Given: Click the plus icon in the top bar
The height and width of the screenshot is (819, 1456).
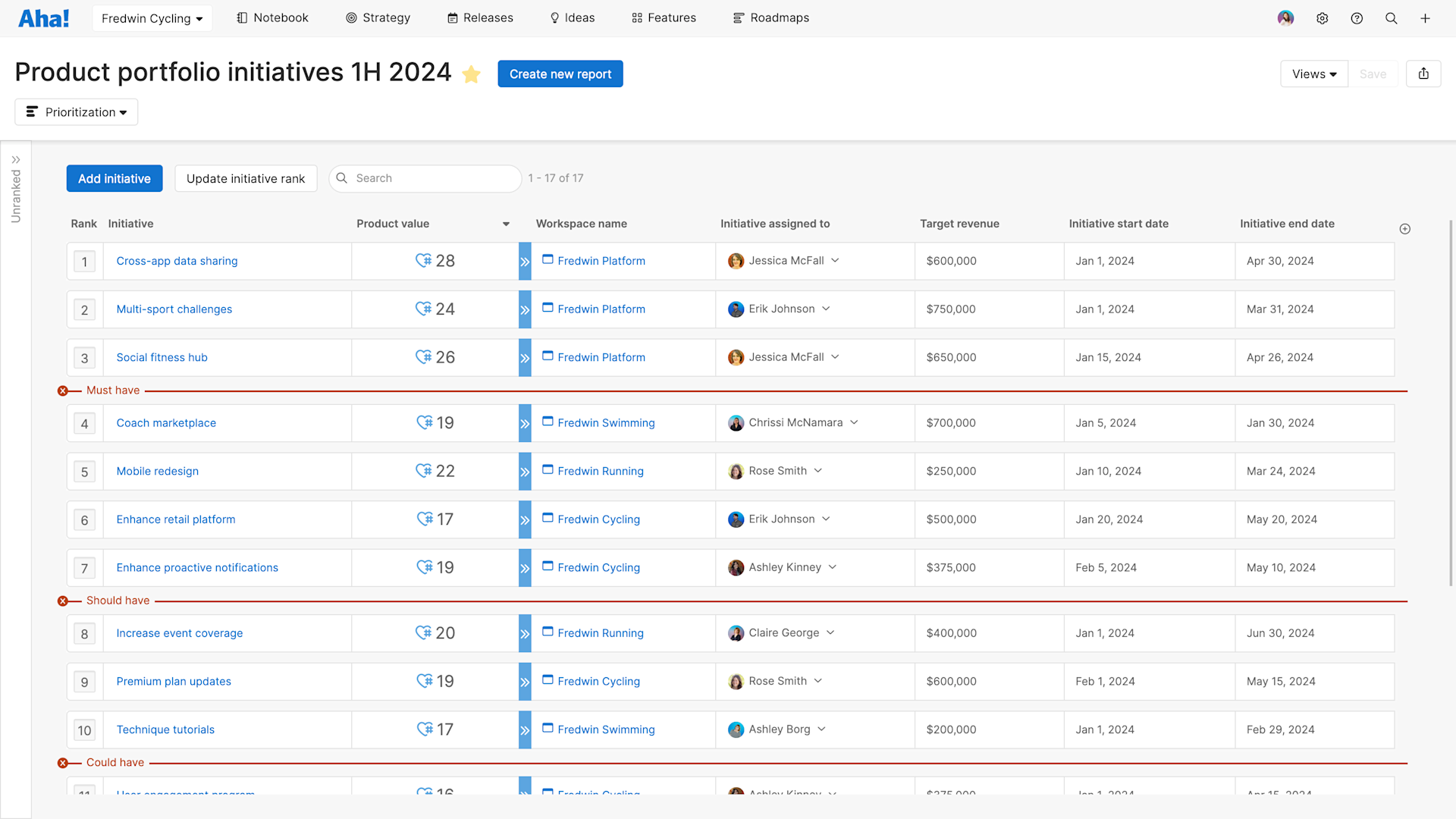Looking at the screenshot, I should 1426,17.
